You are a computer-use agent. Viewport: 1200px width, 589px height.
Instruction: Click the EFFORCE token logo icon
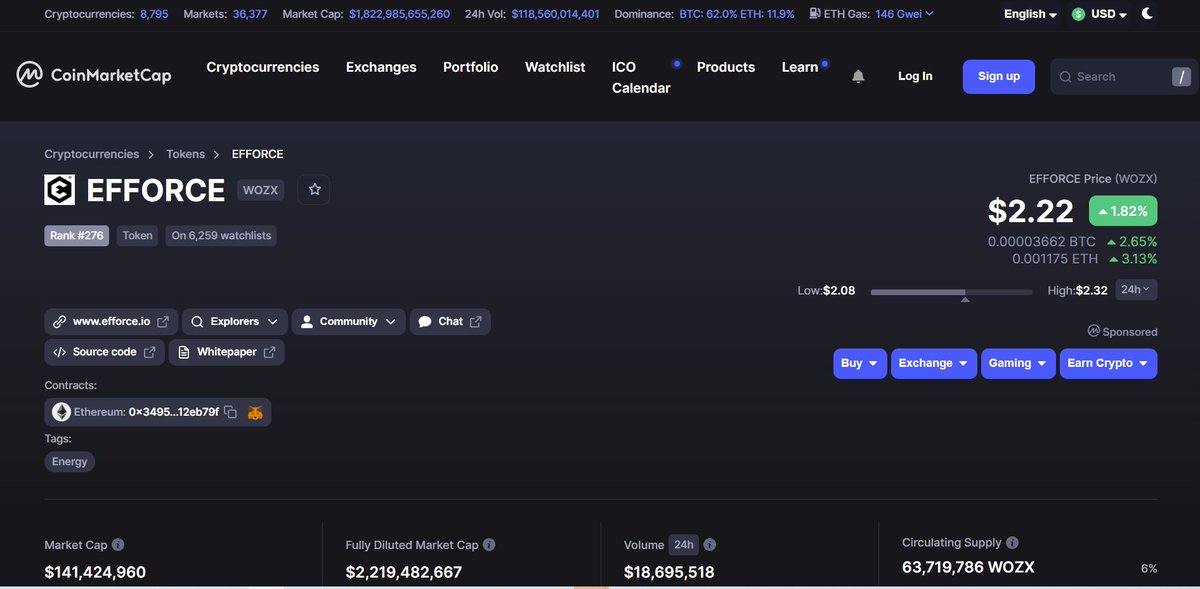[60, 190]
